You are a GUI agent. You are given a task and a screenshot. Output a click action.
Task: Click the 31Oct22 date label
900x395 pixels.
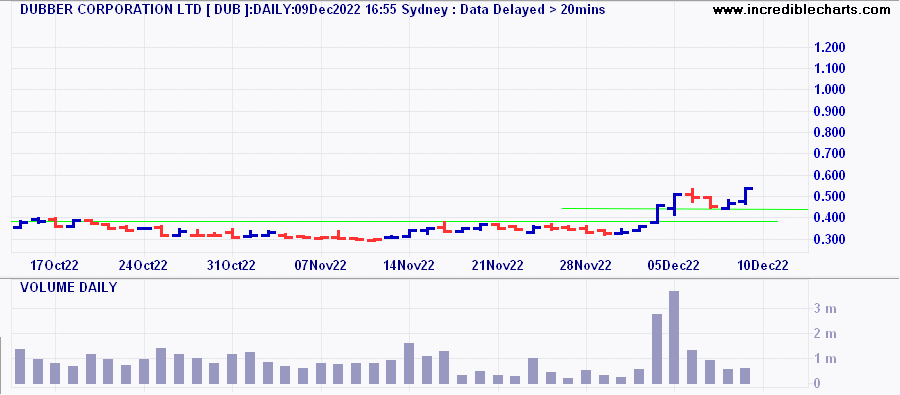click(232, 266)
